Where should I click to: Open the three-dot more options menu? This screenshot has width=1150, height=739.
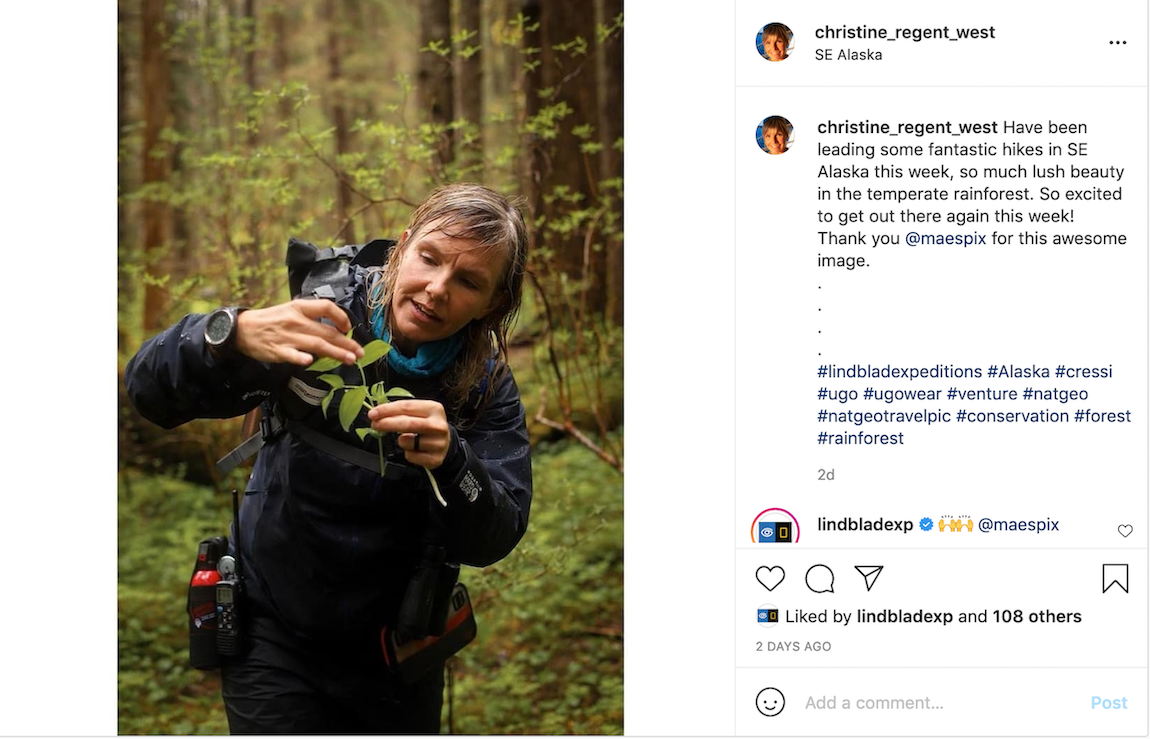(1118, 43)
